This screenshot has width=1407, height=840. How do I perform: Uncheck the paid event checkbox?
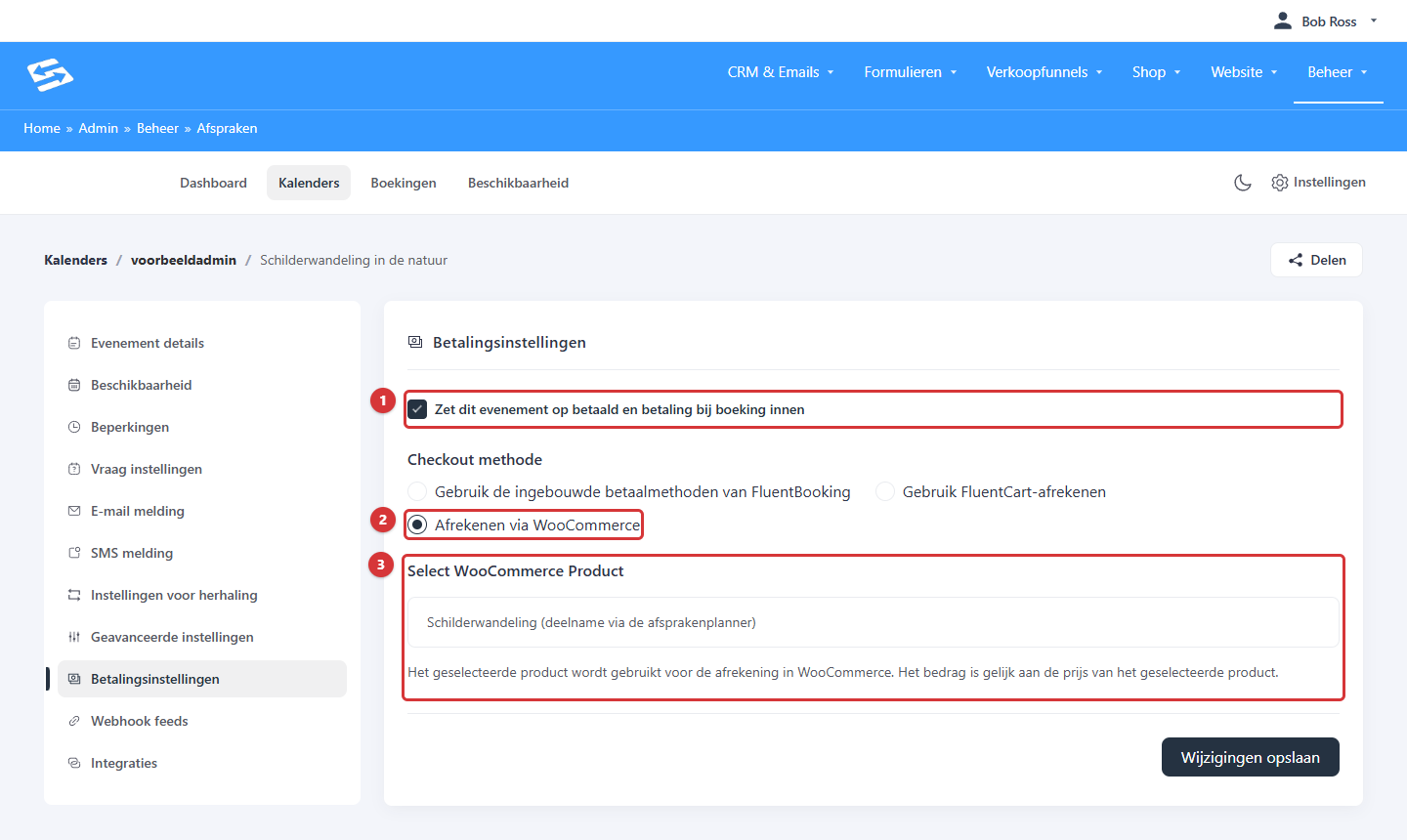417,409
